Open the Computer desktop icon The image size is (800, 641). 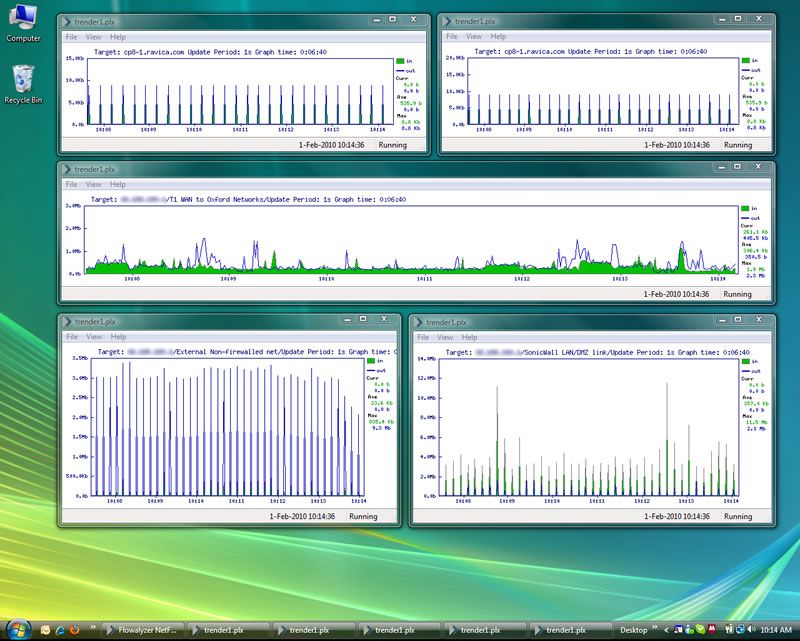coord(23,23)
